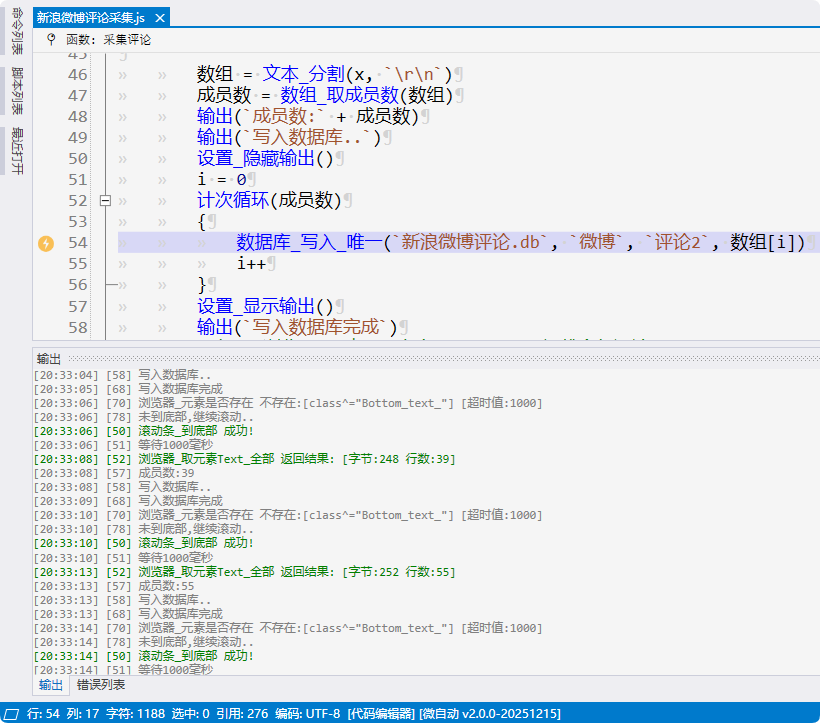Click line number 50 in the gutter
The height and width of the screenshot is (723, 820).
(x=76, y=159)
